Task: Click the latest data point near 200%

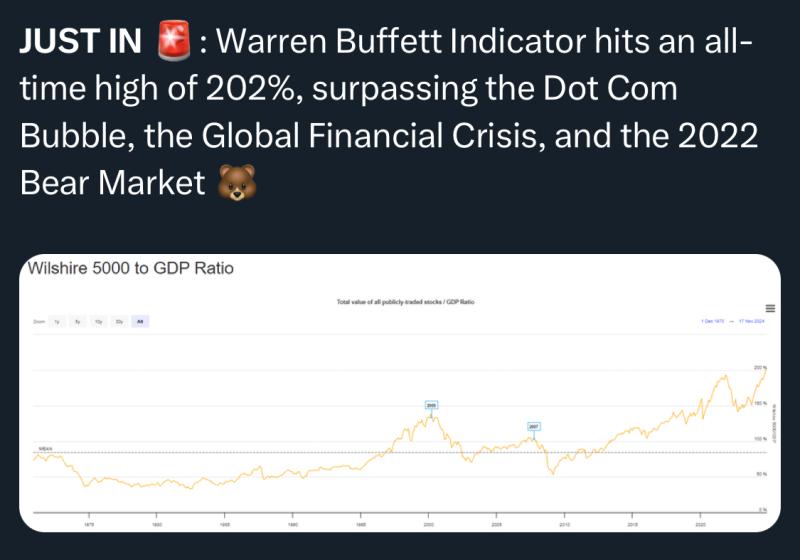Action: (x=765, y=368)
